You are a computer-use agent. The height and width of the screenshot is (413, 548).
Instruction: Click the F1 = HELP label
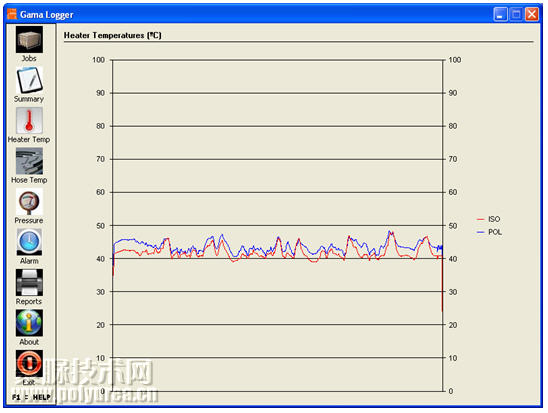pos(31,397)
